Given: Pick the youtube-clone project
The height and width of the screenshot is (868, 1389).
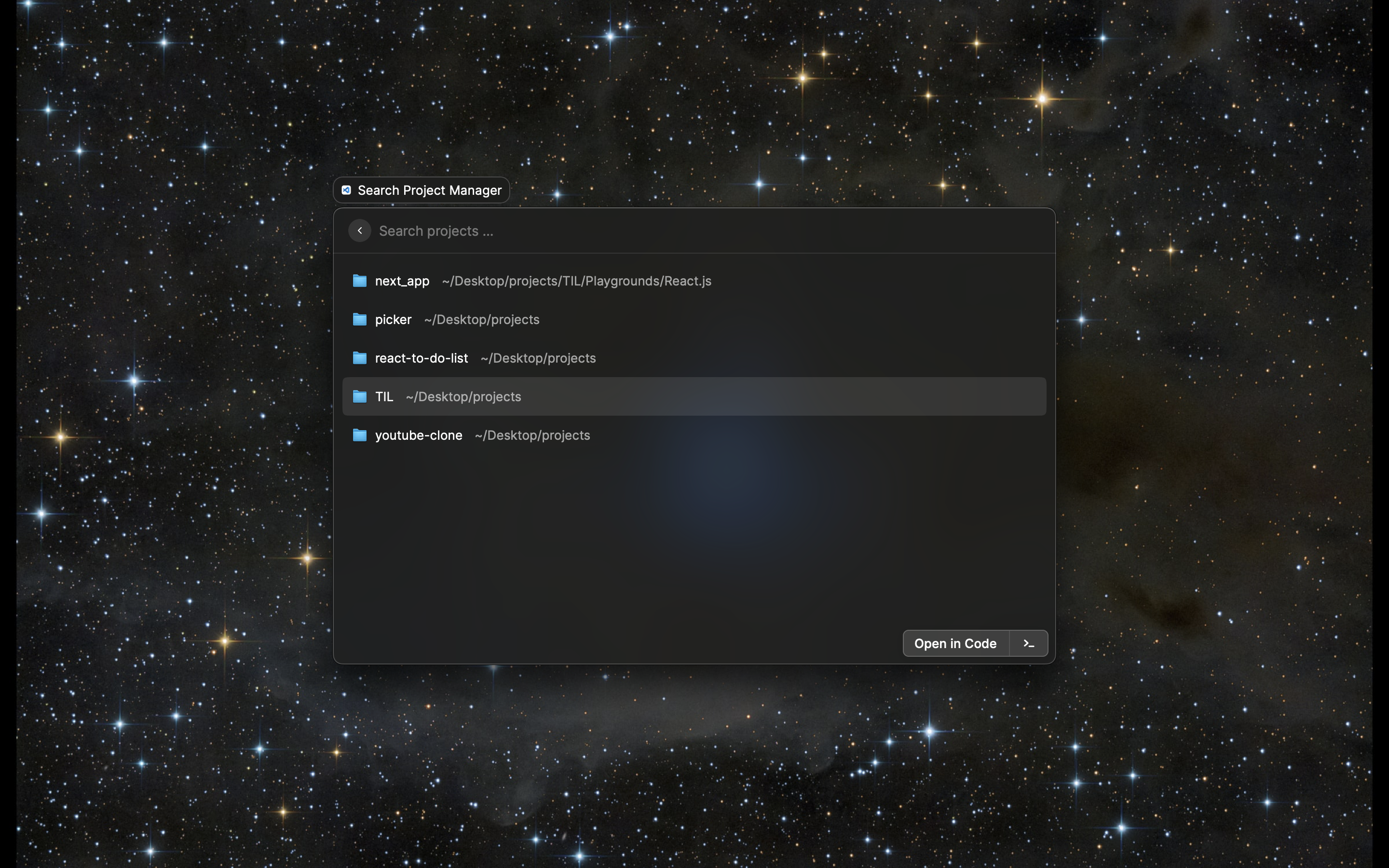Looking at the screenshot, I should 419,436.
